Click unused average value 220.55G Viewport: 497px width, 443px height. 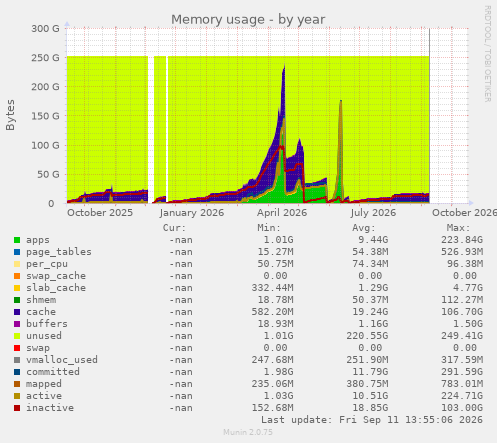point(367,336)
